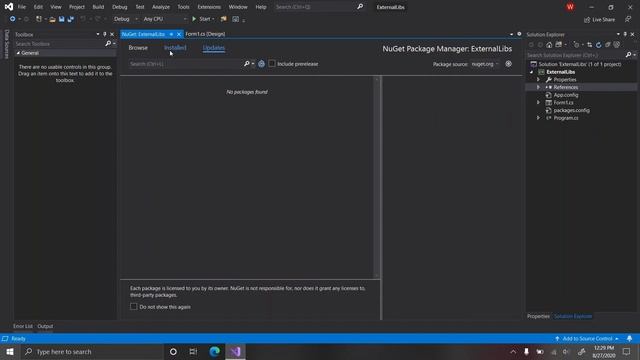Click the Search Solution Explorer field
The image size is (640, 360).
tap(576, 55)
